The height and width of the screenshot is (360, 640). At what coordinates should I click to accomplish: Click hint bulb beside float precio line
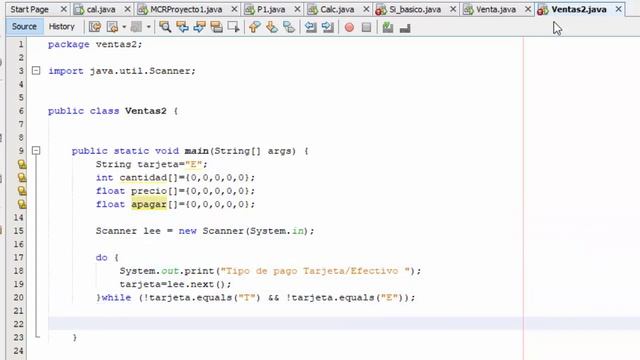pyautogui.click(x=22, y=191)
